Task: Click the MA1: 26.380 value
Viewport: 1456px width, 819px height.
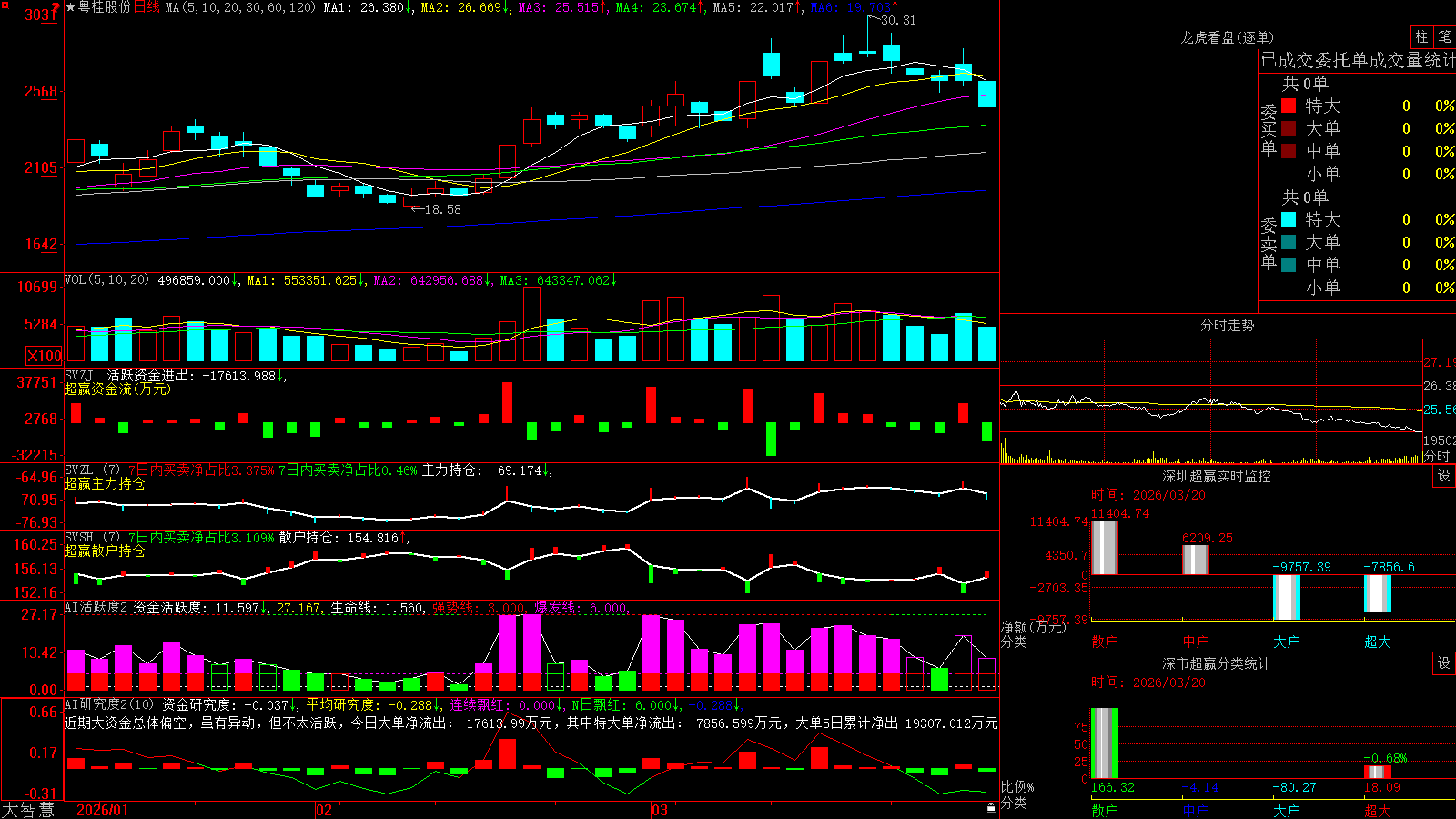Action: tap(369, 7)
